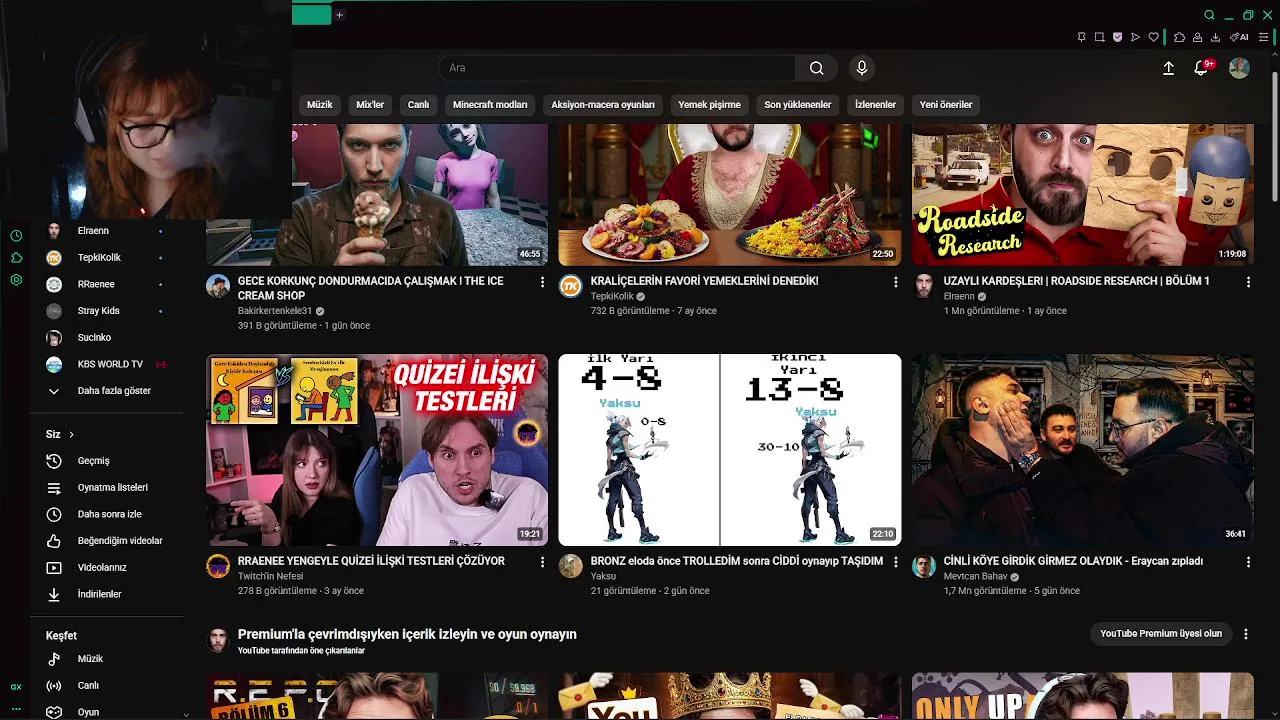Open settings gear in the browser sidebar
Screen dimensions: 1280x720
(x=16, y=280)
